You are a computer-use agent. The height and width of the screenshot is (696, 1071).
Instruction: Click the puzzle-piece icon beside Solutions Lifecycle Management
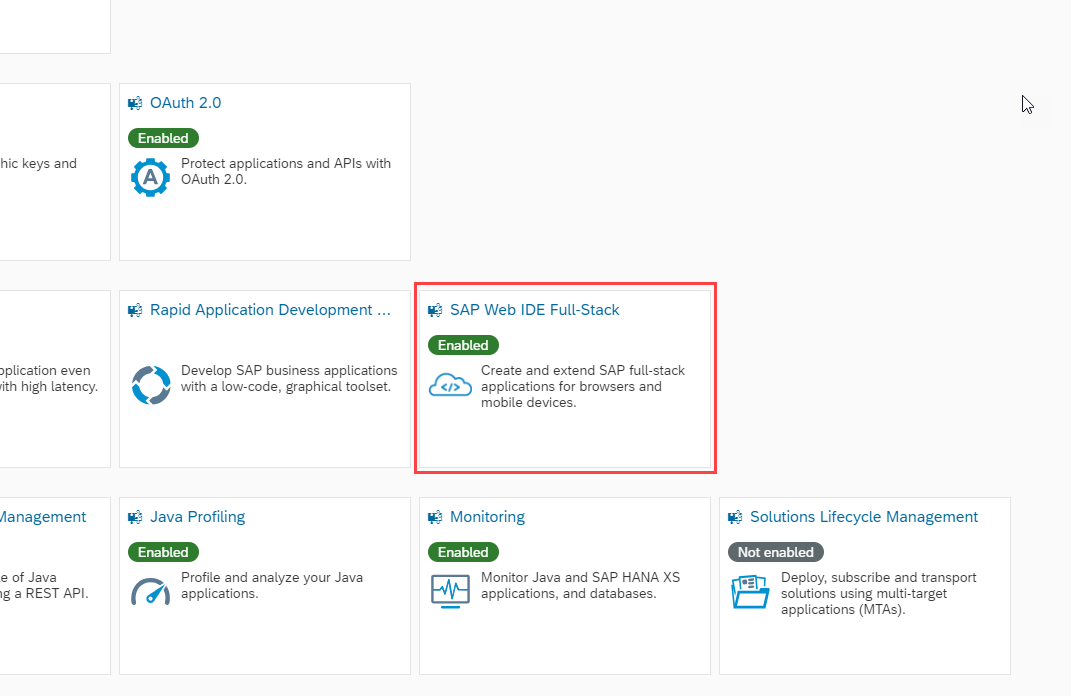pos(735,517)
